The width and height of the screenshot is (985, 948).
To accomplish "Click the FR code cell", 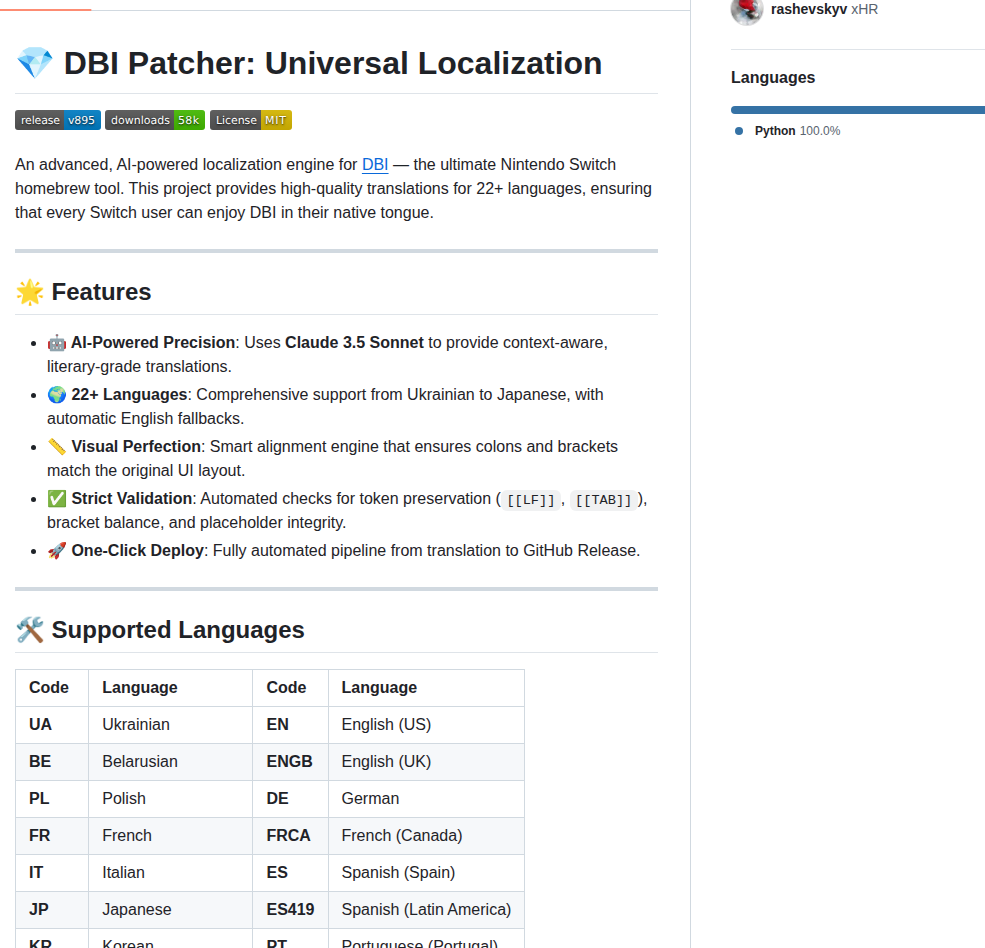I will pyautogui.click(x=52, y=836).
